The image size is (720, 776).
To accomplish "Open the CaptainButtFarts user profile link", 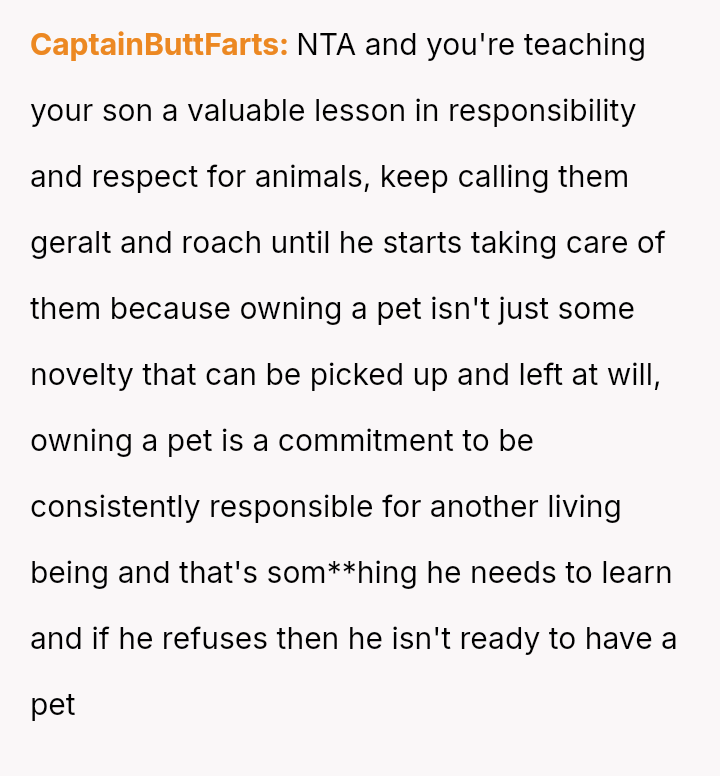I will [159, 45].
